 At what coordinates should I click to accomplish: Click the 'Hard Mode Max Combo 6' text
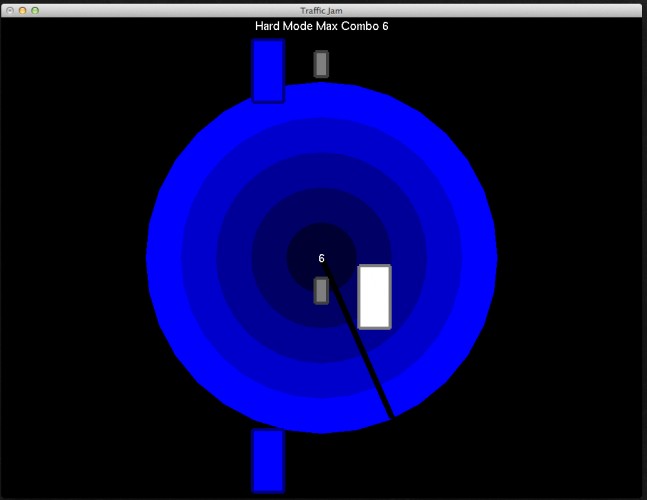321,26
